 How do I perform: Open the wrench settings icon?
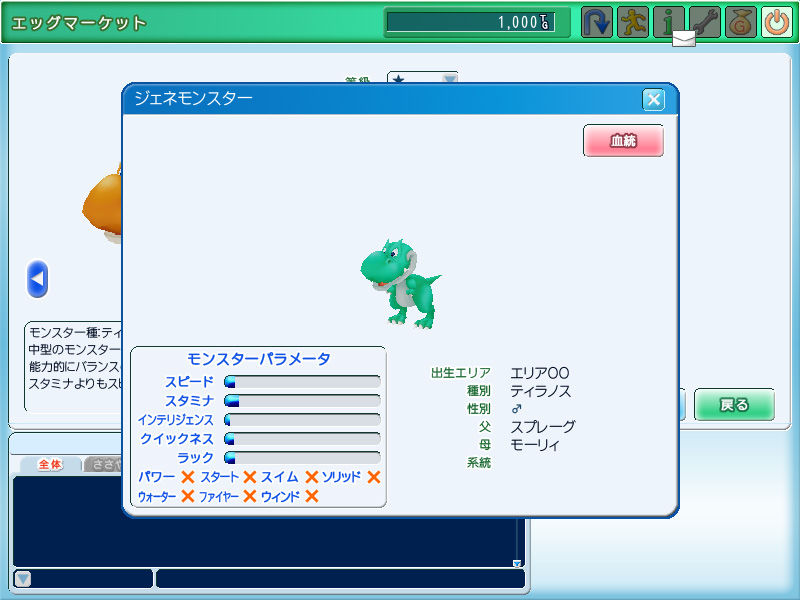pos(705,22)
